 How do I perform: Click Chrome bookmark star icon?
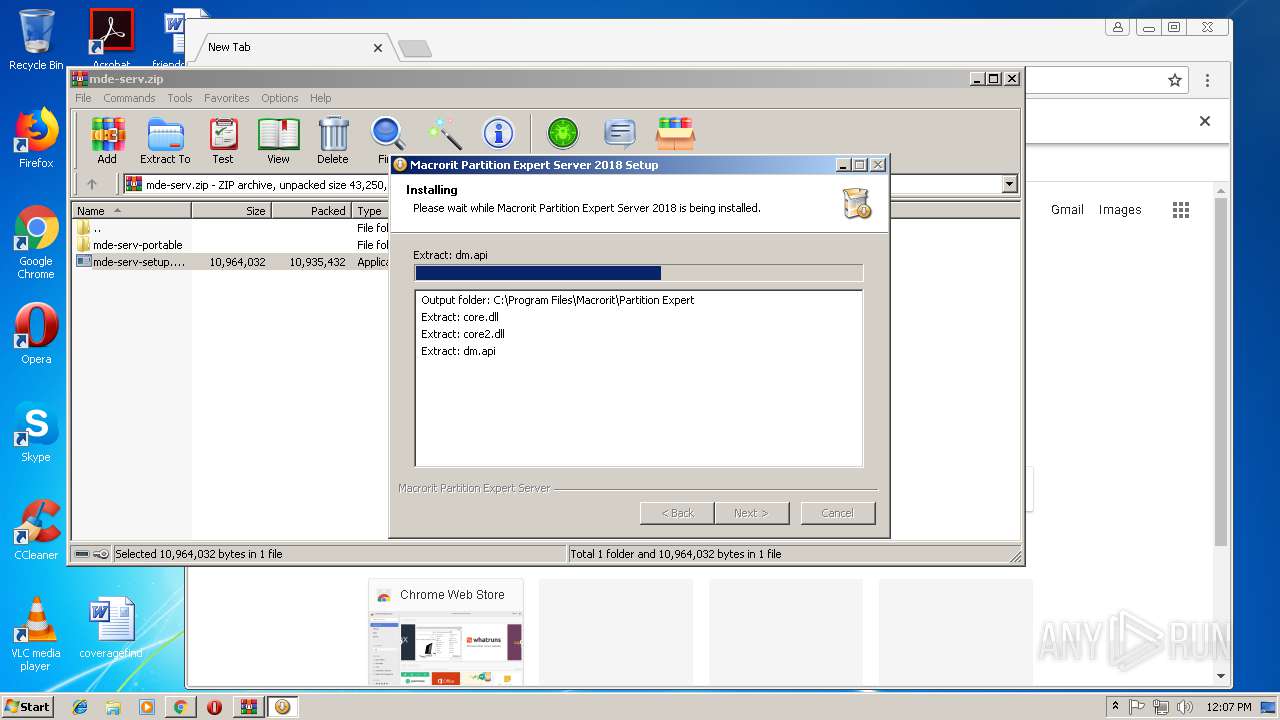pos(1175,81)
